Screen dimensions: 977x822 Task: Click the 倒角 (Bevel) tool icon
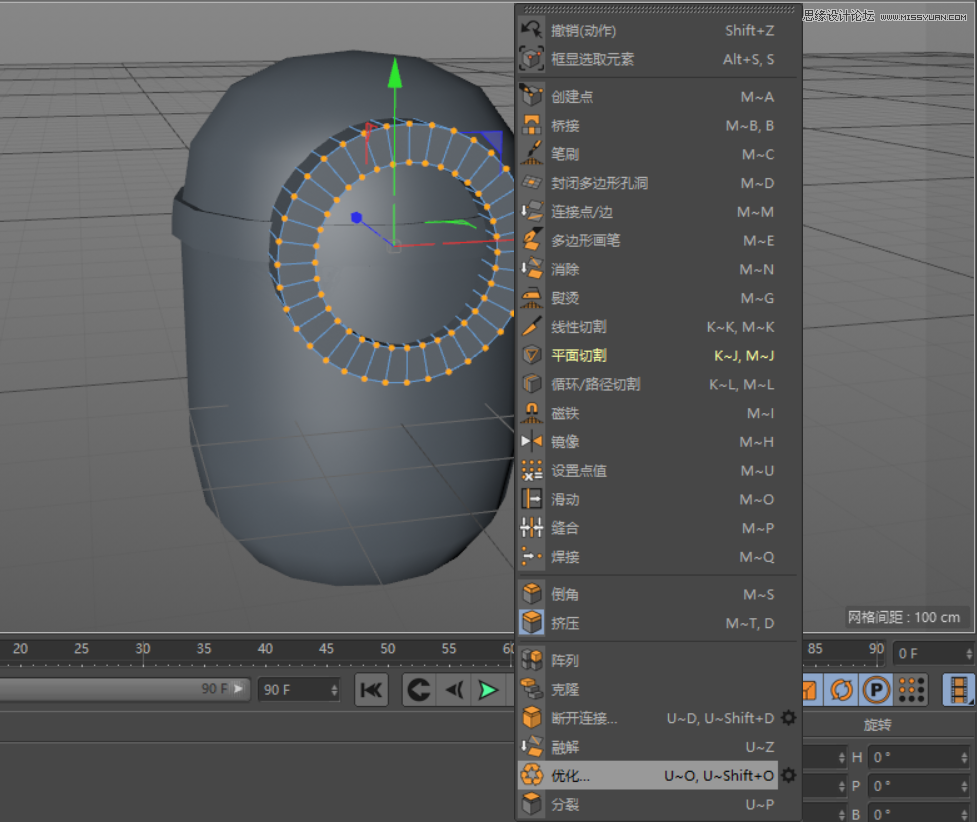(532, 593)
